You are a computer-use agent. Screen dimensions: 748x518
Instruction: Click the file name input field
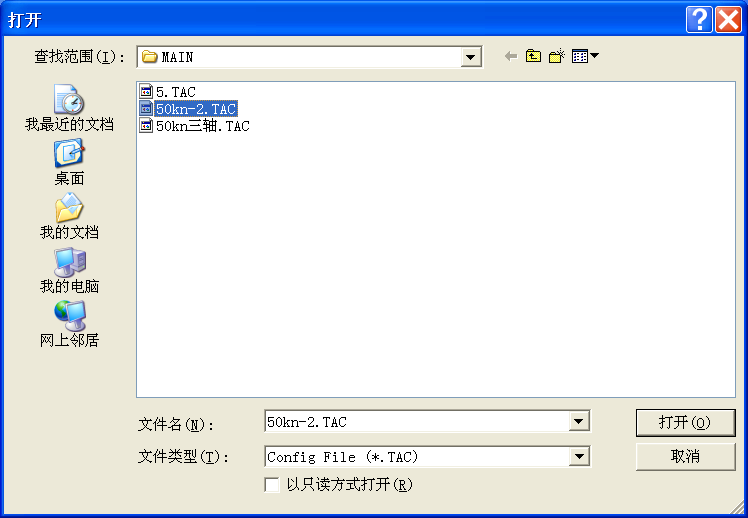pyautogui.click(x=417, y=421)
